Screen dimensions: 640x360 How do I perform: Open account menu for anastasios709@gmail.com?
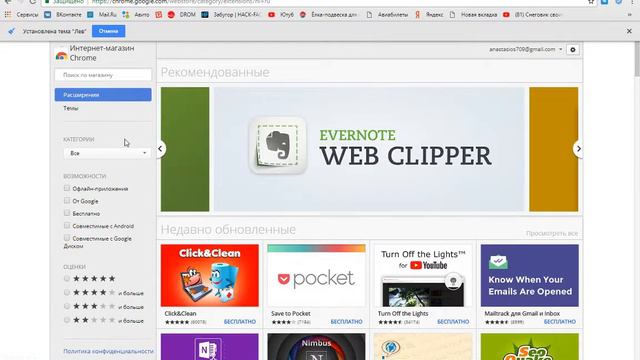click(x=526, y=49)
